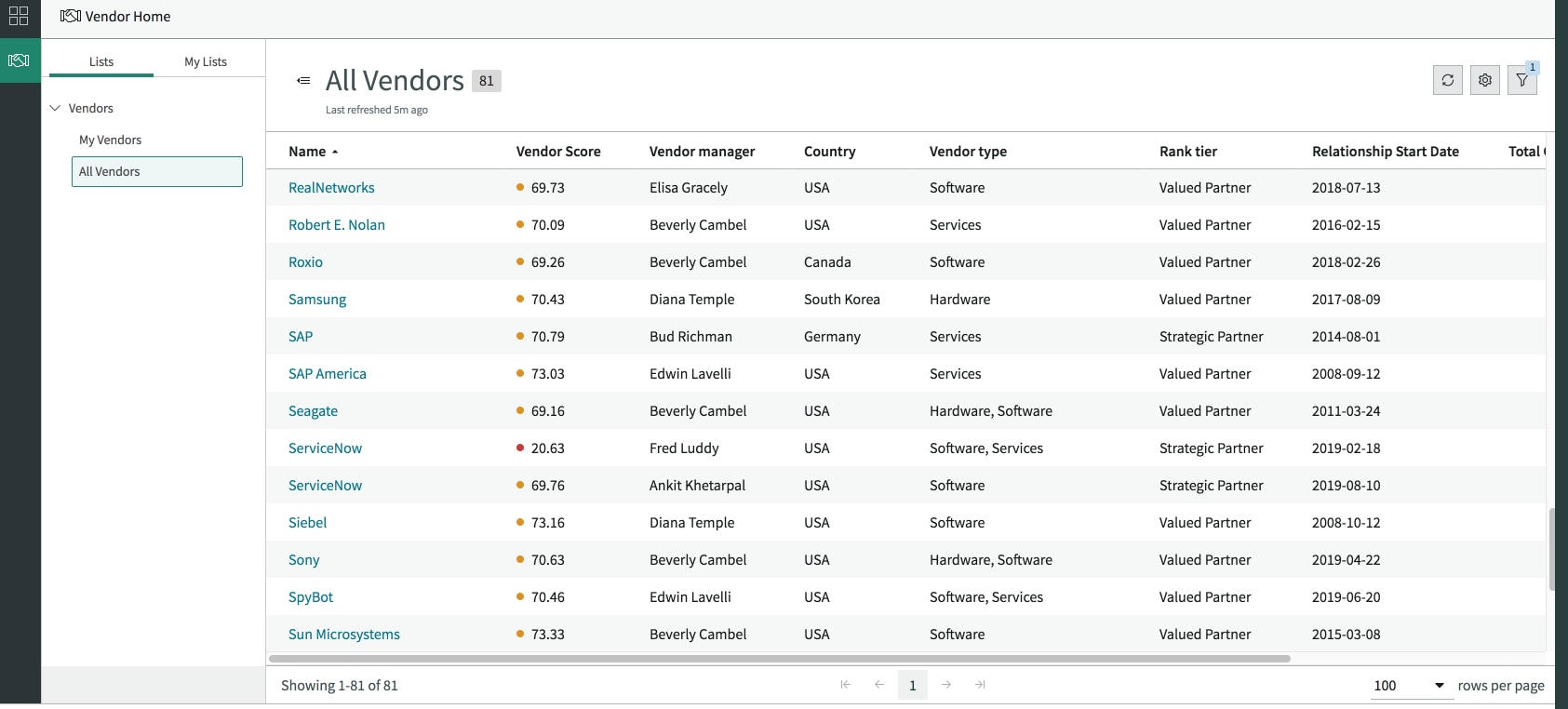Image resolution: width=1568 pixels, height=709 pixels.
Task: Click the Vendor Score column header
Action: 558,152
